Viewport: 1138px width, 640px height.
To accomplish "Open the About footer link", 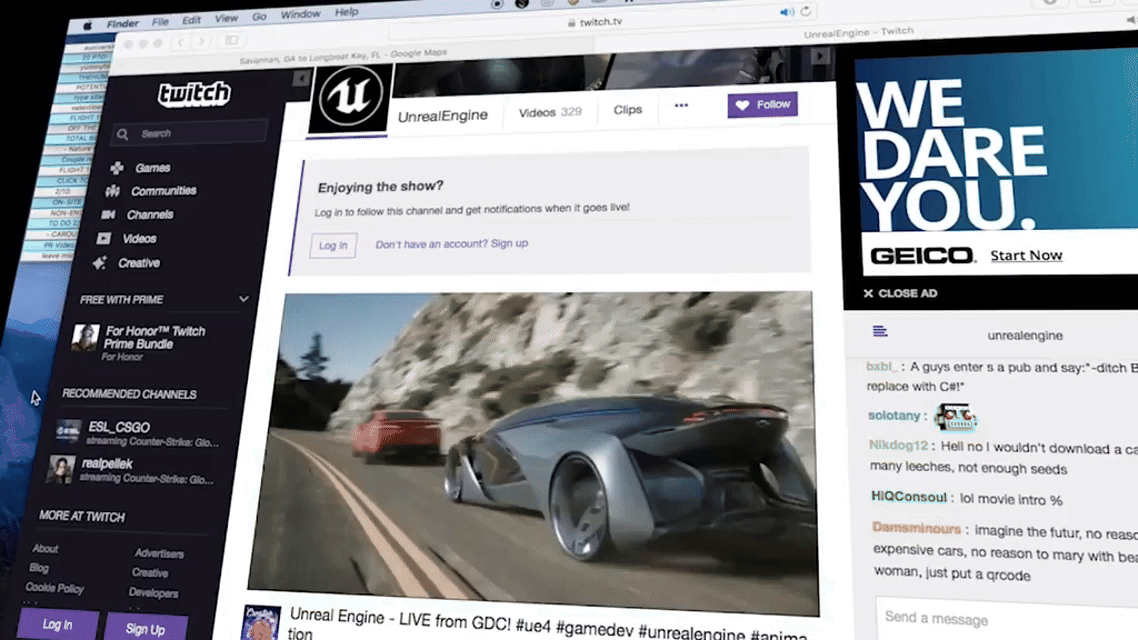I will tap(45, 549).
